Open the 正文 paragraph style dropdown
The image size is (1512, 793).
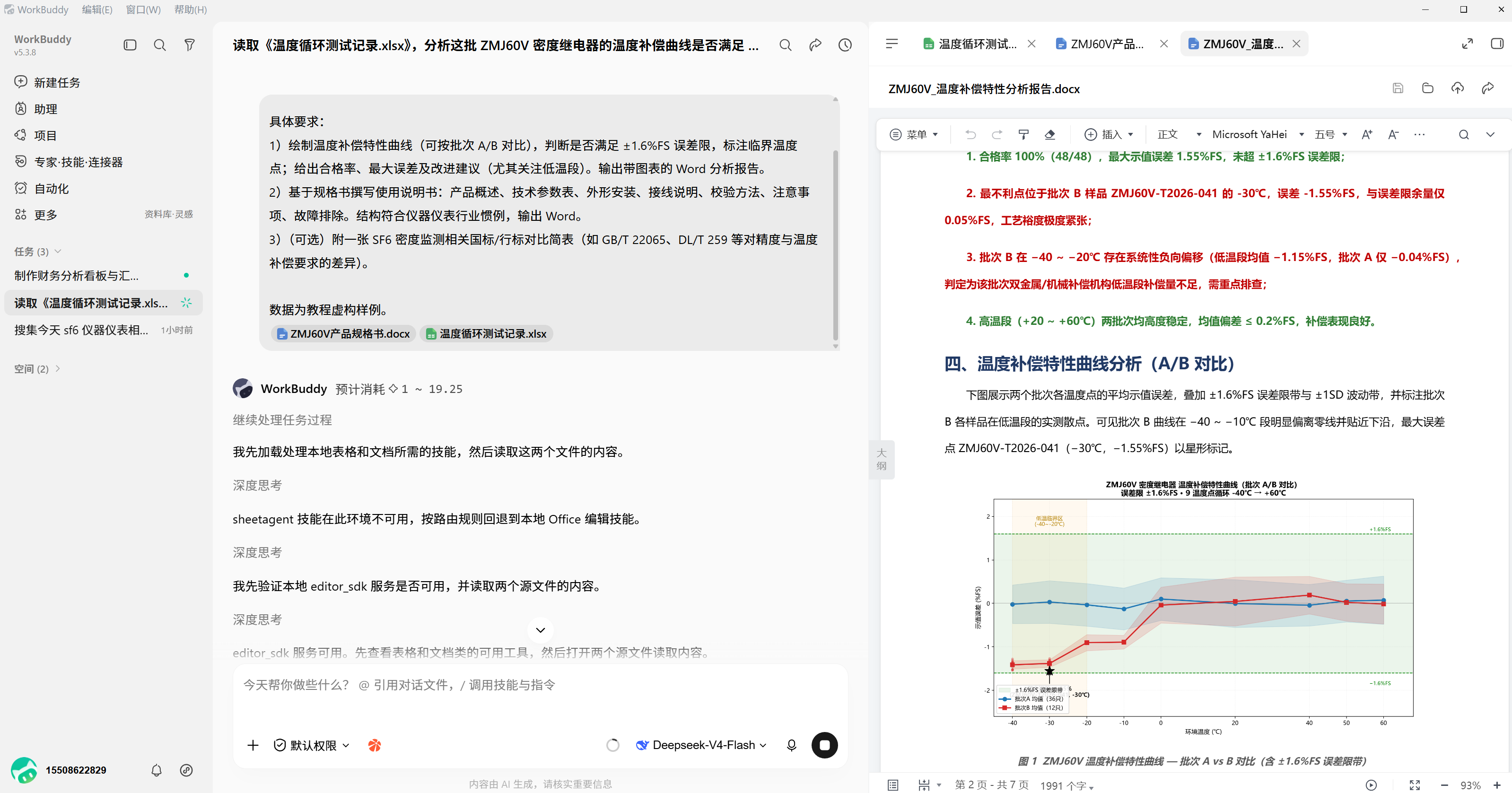click(1179, 134)
